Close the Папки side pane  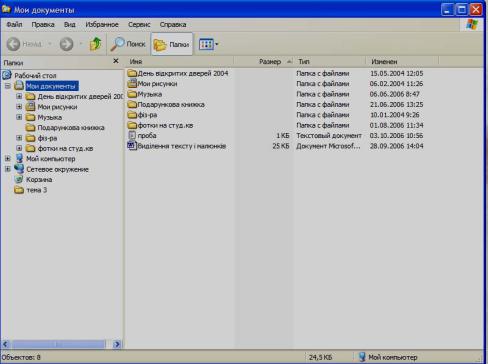point(116,61)
